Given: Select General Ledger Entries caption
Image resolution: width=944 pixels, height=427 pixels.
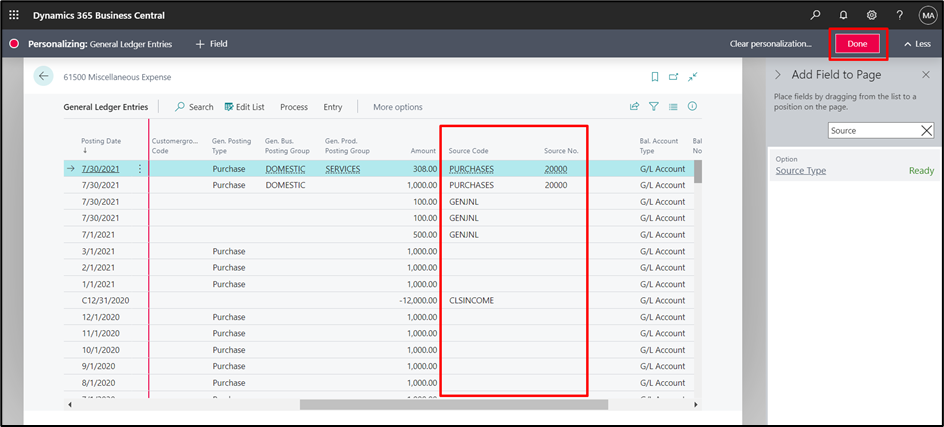Looking at the screenshot, I should pos(105,107).
